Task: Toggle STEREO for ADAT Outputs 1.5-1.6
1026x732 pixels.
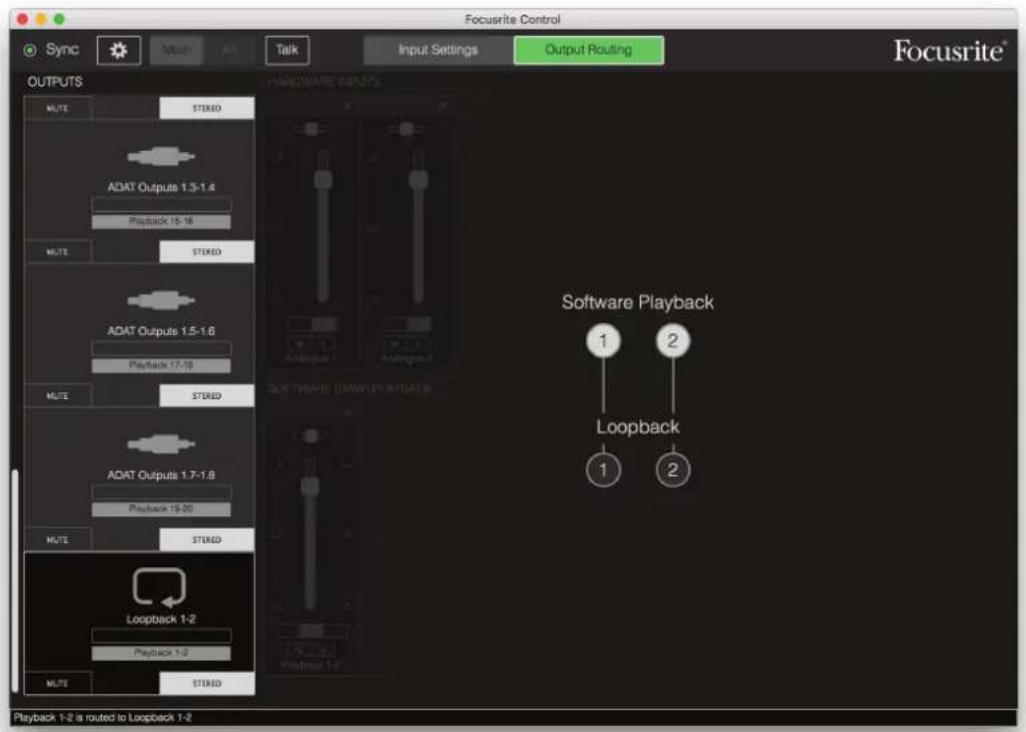Action: (x=207, y=396)
